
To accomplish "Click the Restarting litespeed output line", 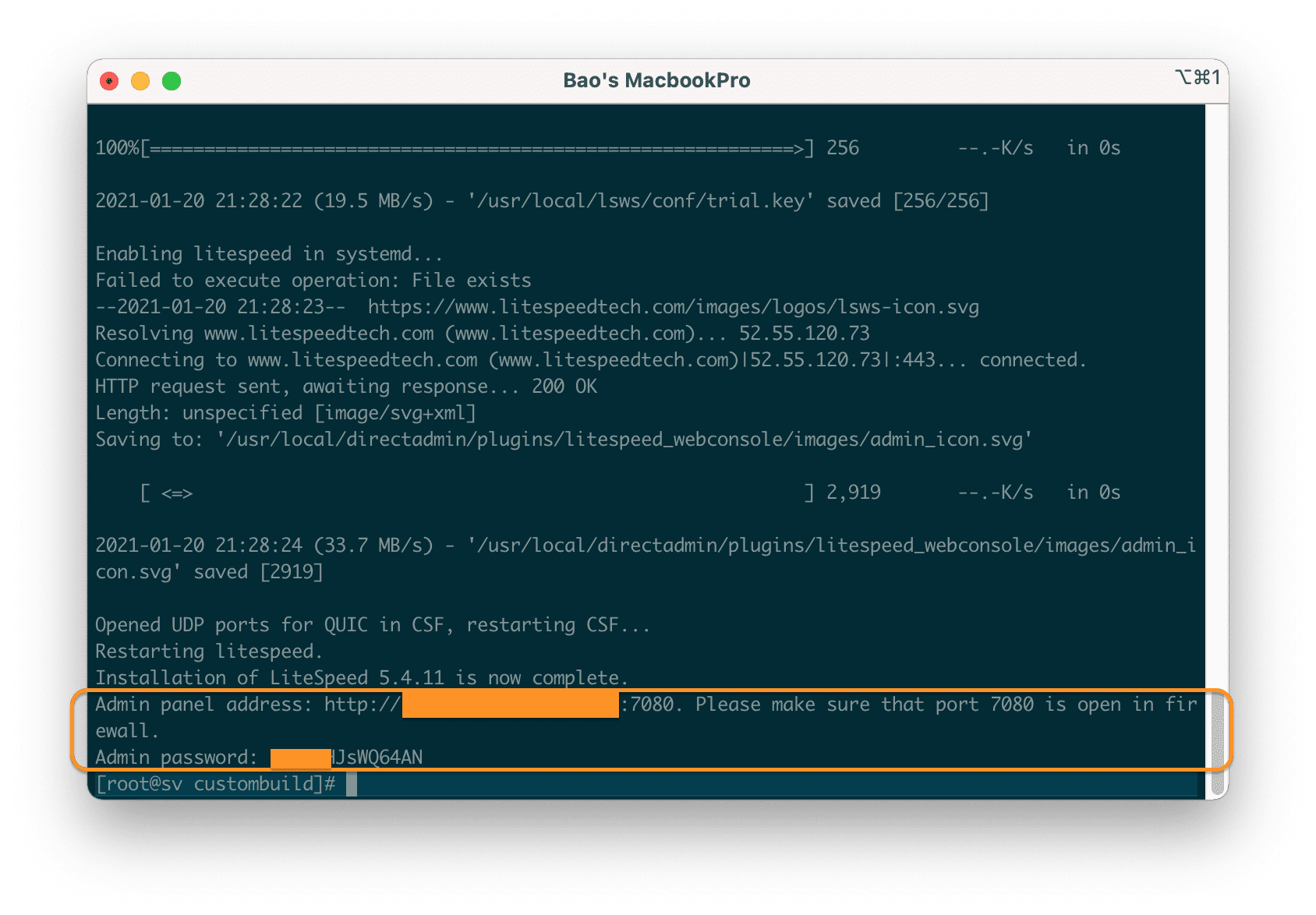I will tap(209, 651).
